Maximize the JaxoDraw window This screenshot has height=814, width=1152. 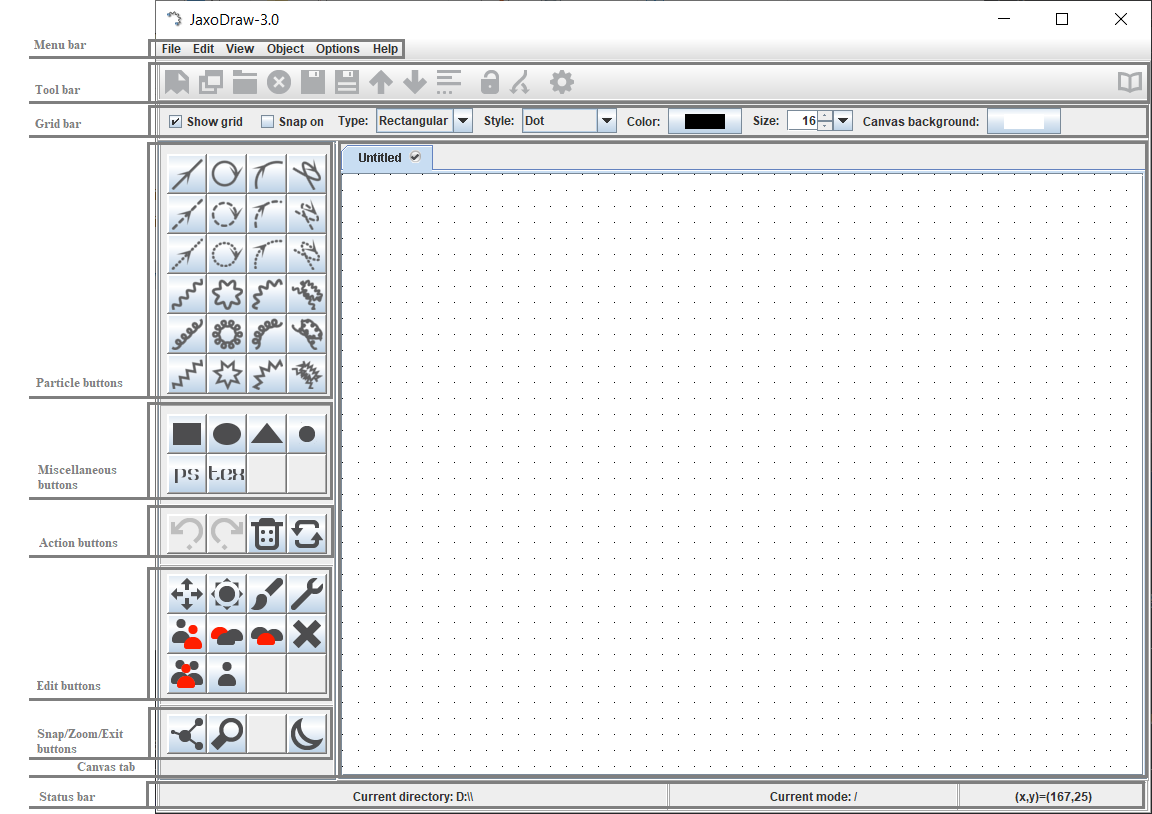point(1062,19)
